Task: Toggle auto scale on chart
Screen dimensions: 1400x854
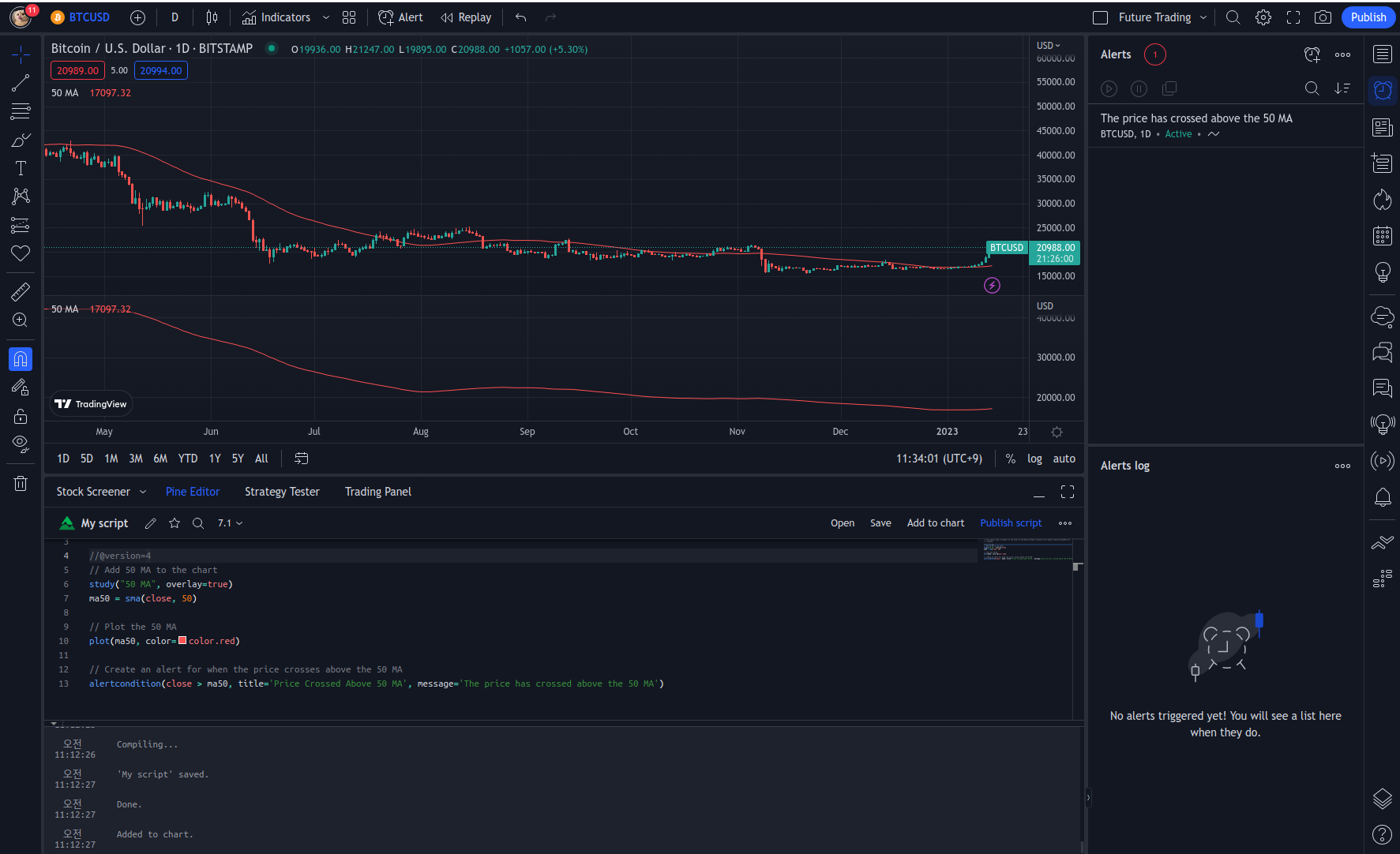Action: click(x=1064, y=459)
